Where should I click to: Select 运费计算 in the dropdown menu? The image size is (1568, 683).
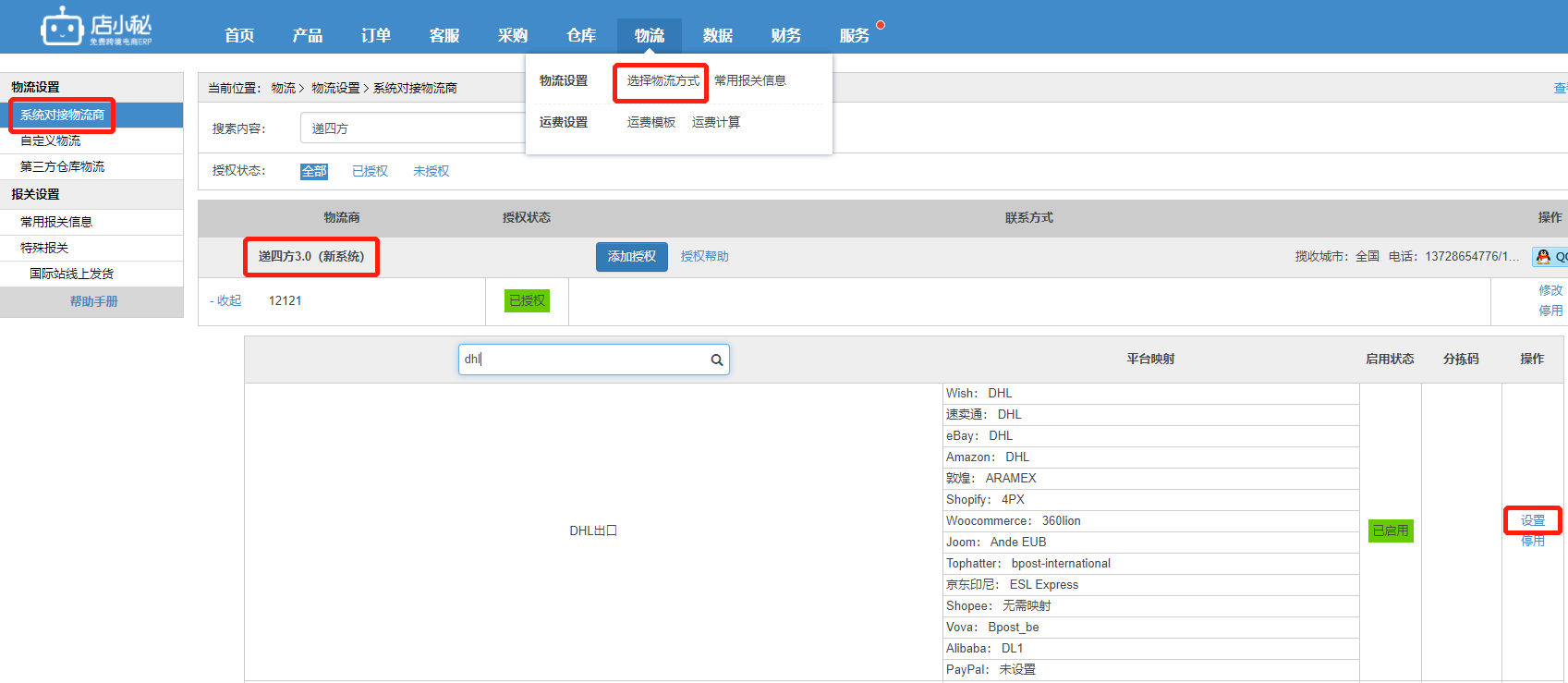pos(716,122)
